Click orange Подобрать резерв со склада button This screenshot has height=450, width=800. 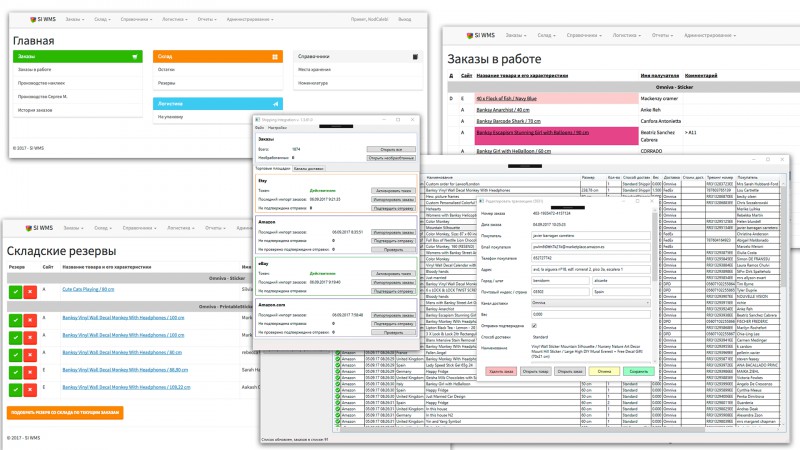tap(65, 412)
